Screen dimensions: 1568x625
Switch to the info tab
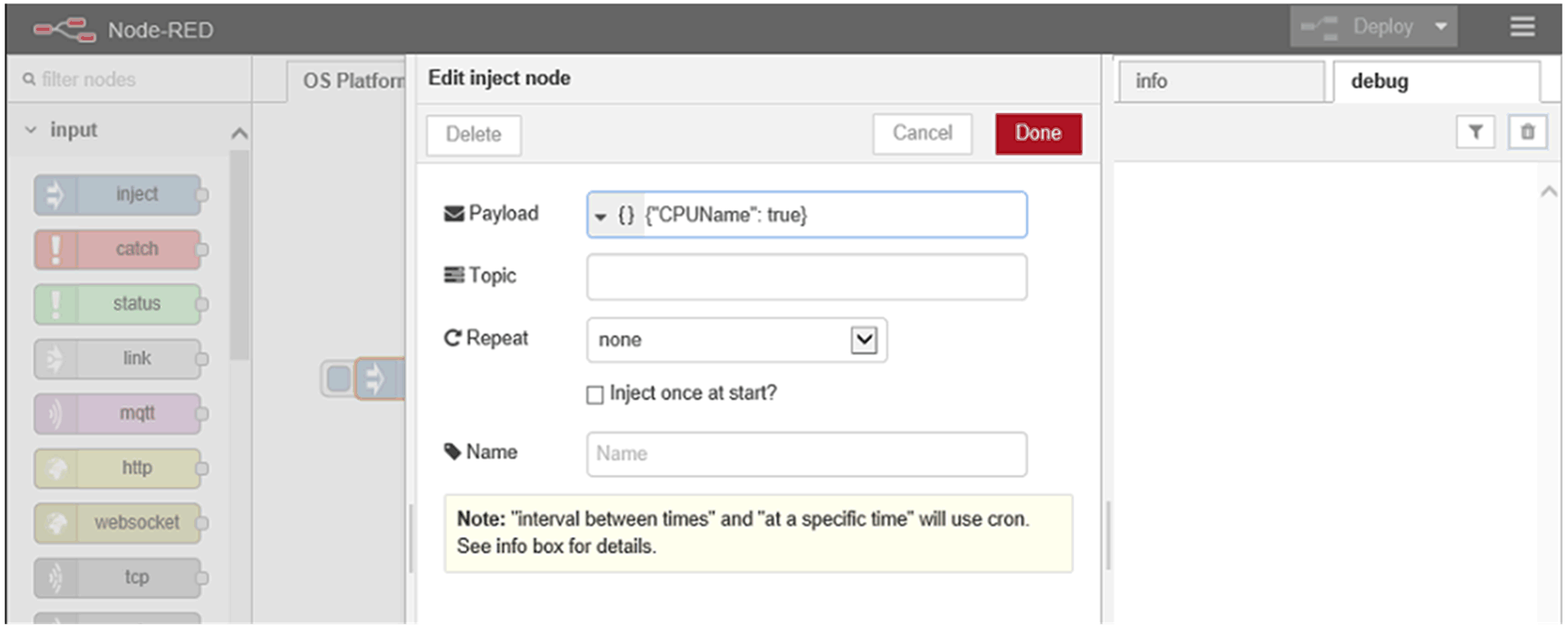tap(1220, 82)
